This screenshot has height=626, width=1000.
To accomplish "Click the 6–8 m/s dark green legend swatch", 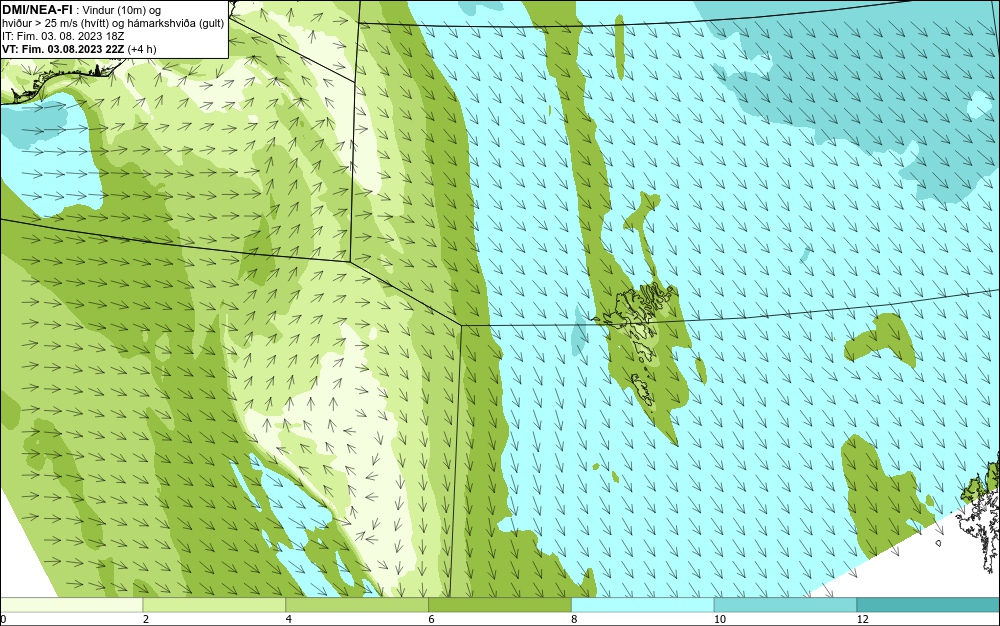I will click(x=500, y=605).
